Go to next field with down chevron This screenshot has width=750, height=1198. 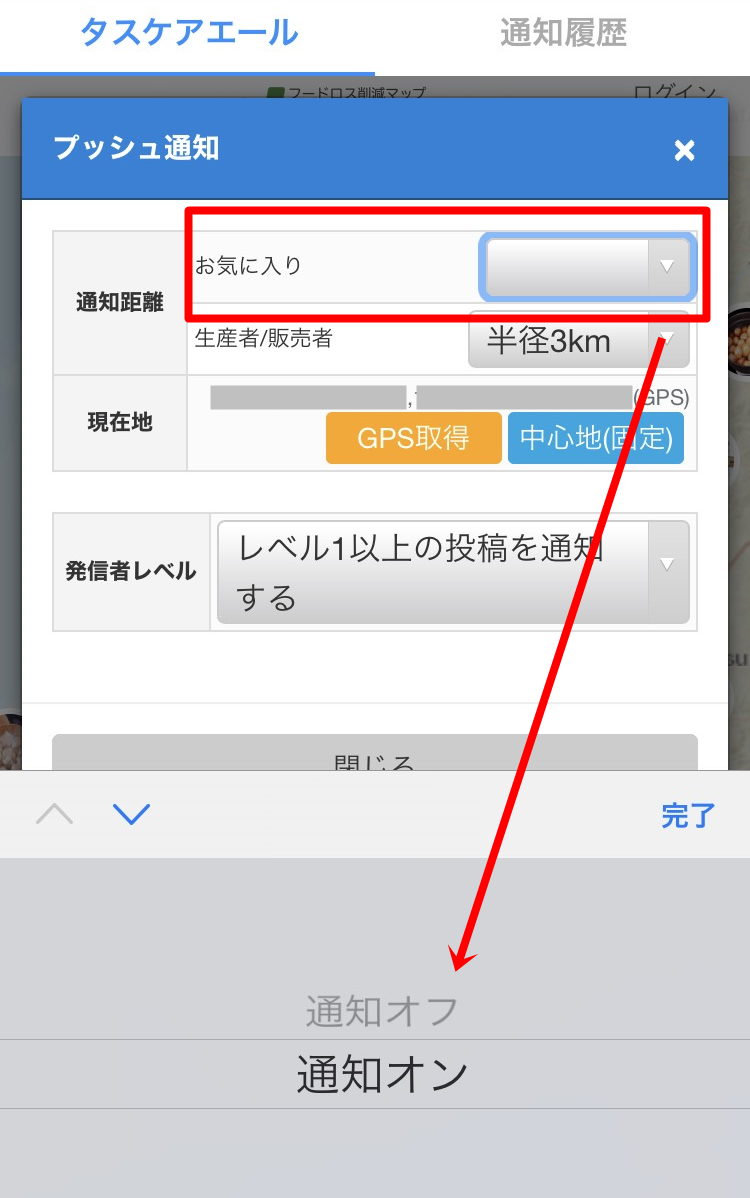click(131, 814)
